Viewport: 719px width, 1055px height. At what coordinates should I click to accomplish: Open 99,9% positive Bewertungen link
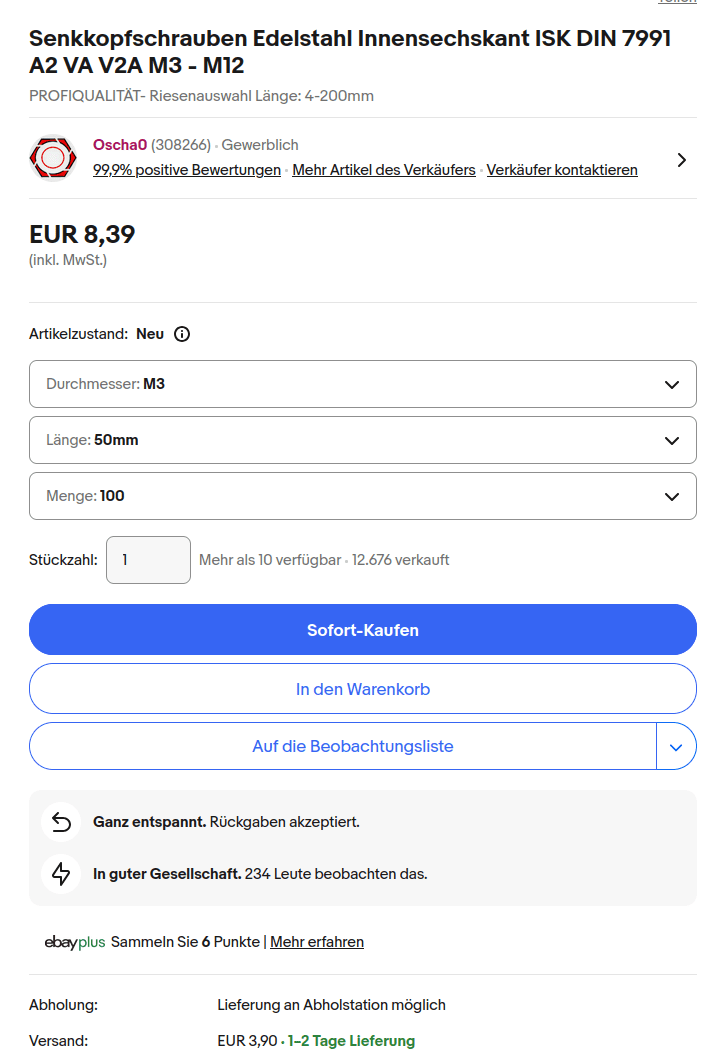tap(187, 170)
